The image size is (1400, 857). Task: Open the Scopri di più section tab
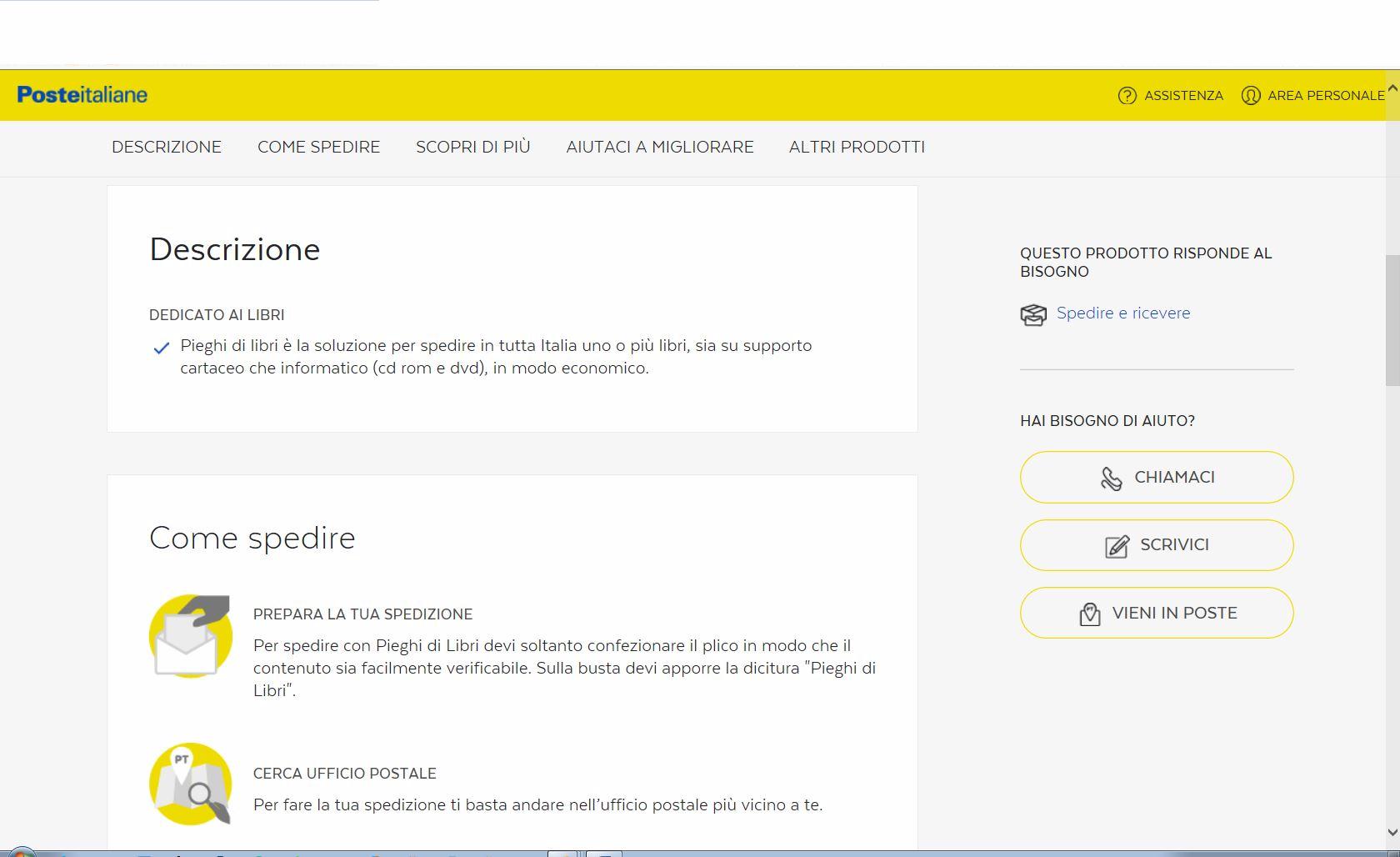click(x=472, y=148)
